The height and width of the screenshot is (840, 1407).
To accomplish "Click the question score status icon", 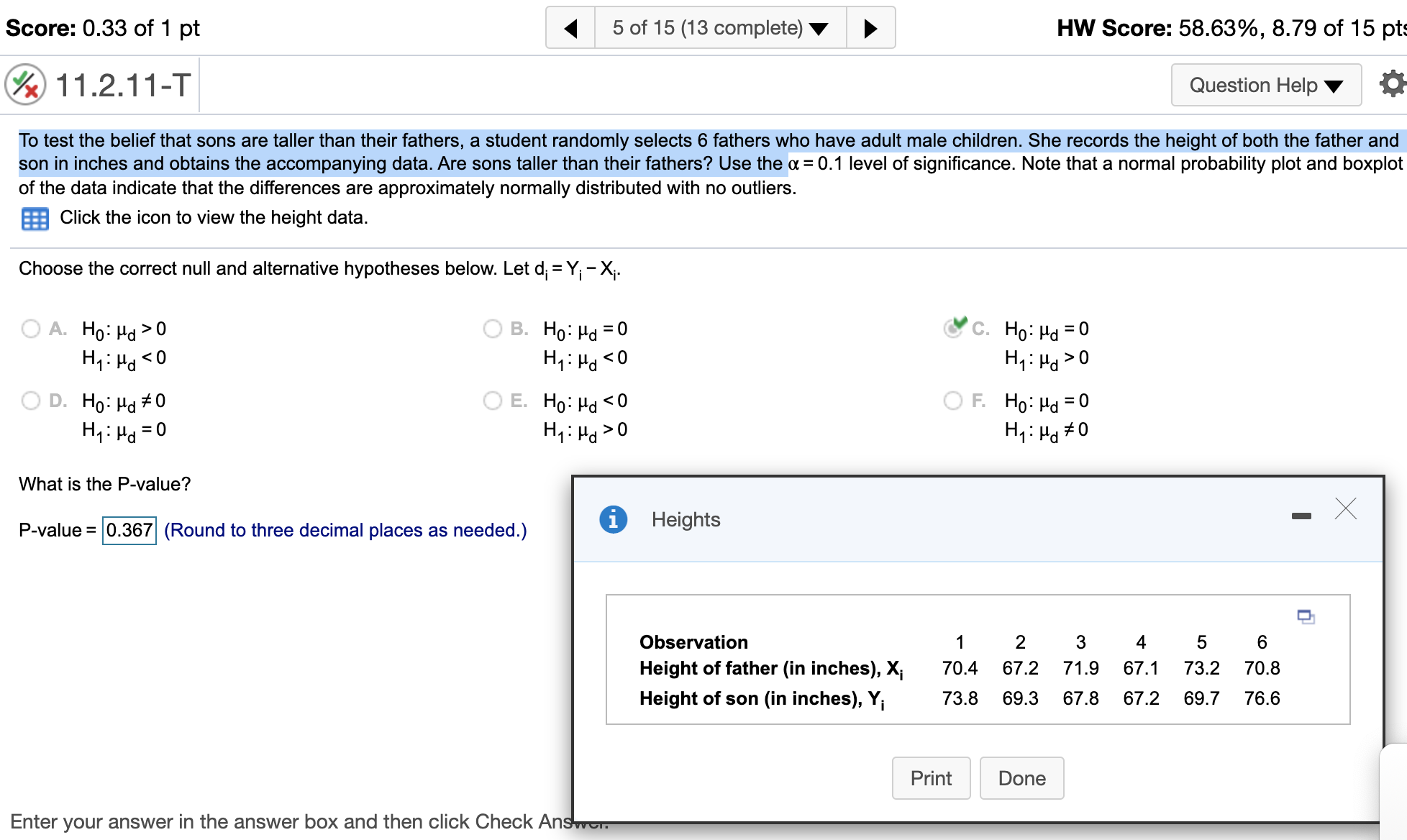I will pos(24,84).
